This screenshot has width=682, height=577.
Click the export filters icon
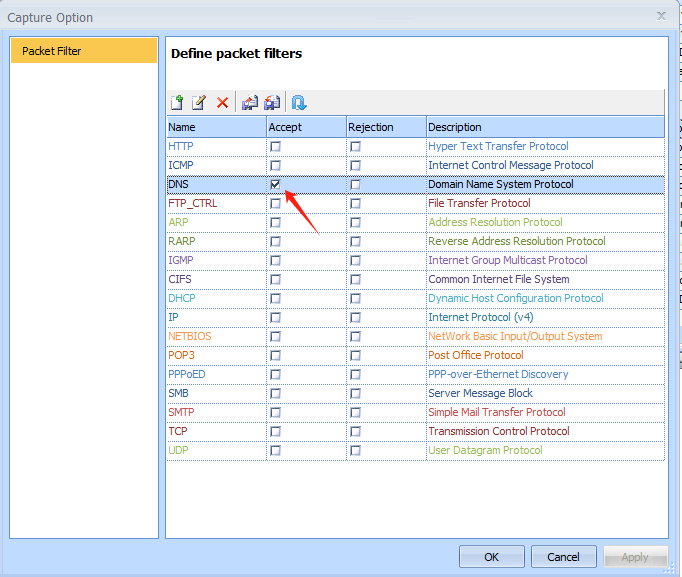coord(250,103)
